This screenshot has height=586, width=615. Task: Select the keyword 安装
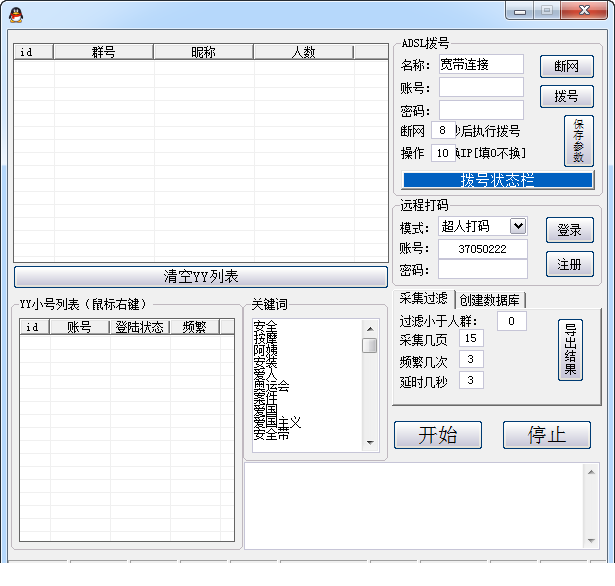[266, 362]
